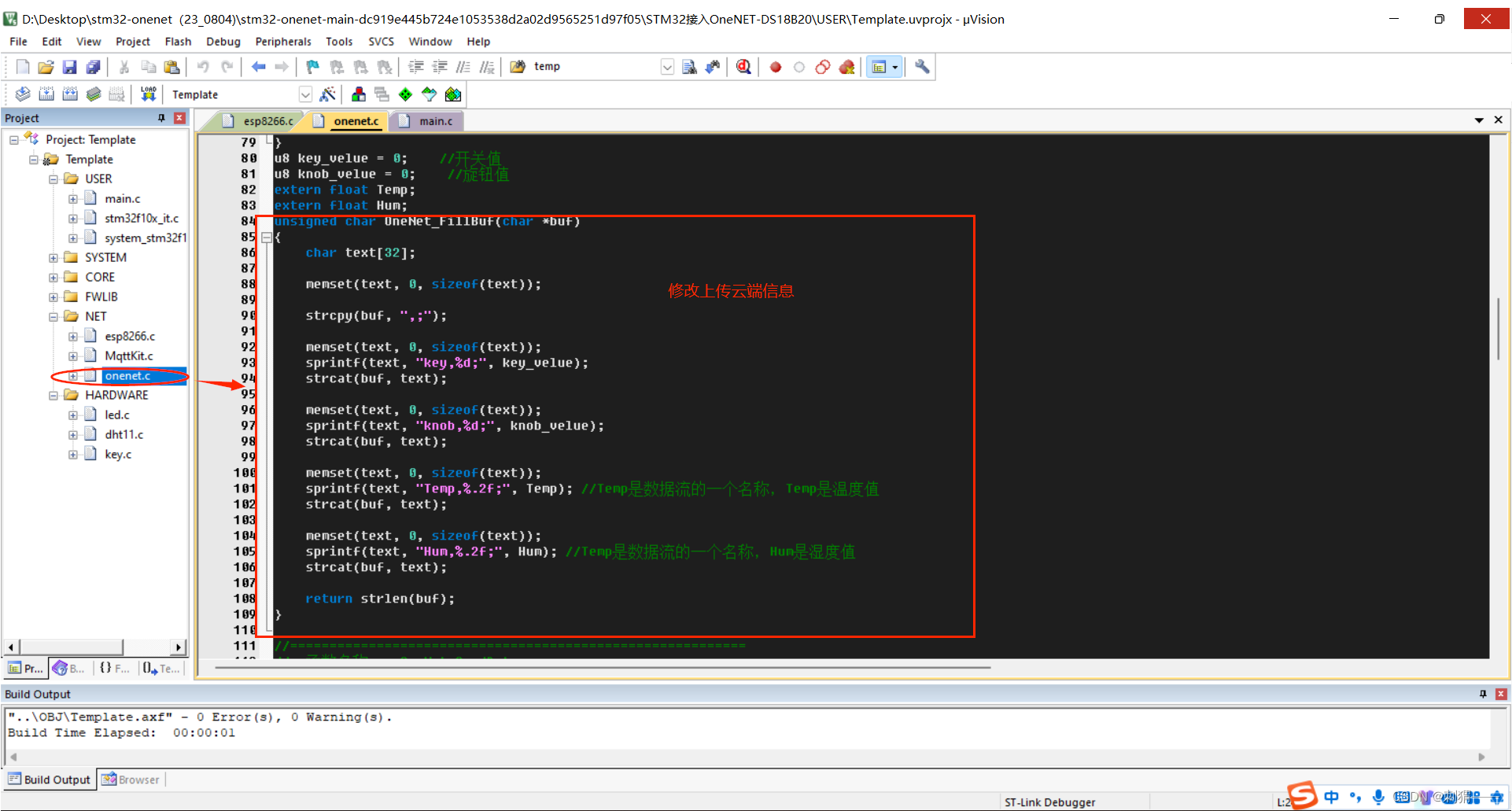Expand main.c tree node
The width and height of the screenshot is (1512, 811).
point(73,198)
